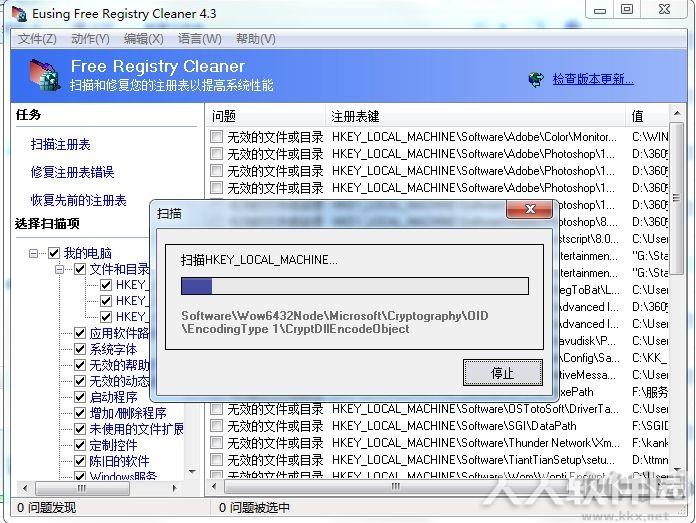This screenshot has width=696, height=523.
Task: Check the OSTotoSoft\DriverTa row checkbox
Action: 217,408
